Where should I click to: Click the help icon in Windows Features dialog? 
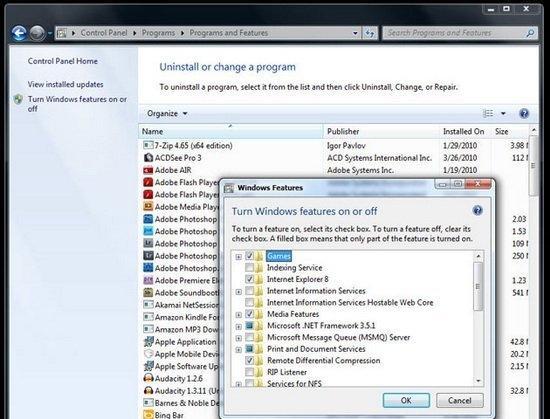click(x=477, y=210)
